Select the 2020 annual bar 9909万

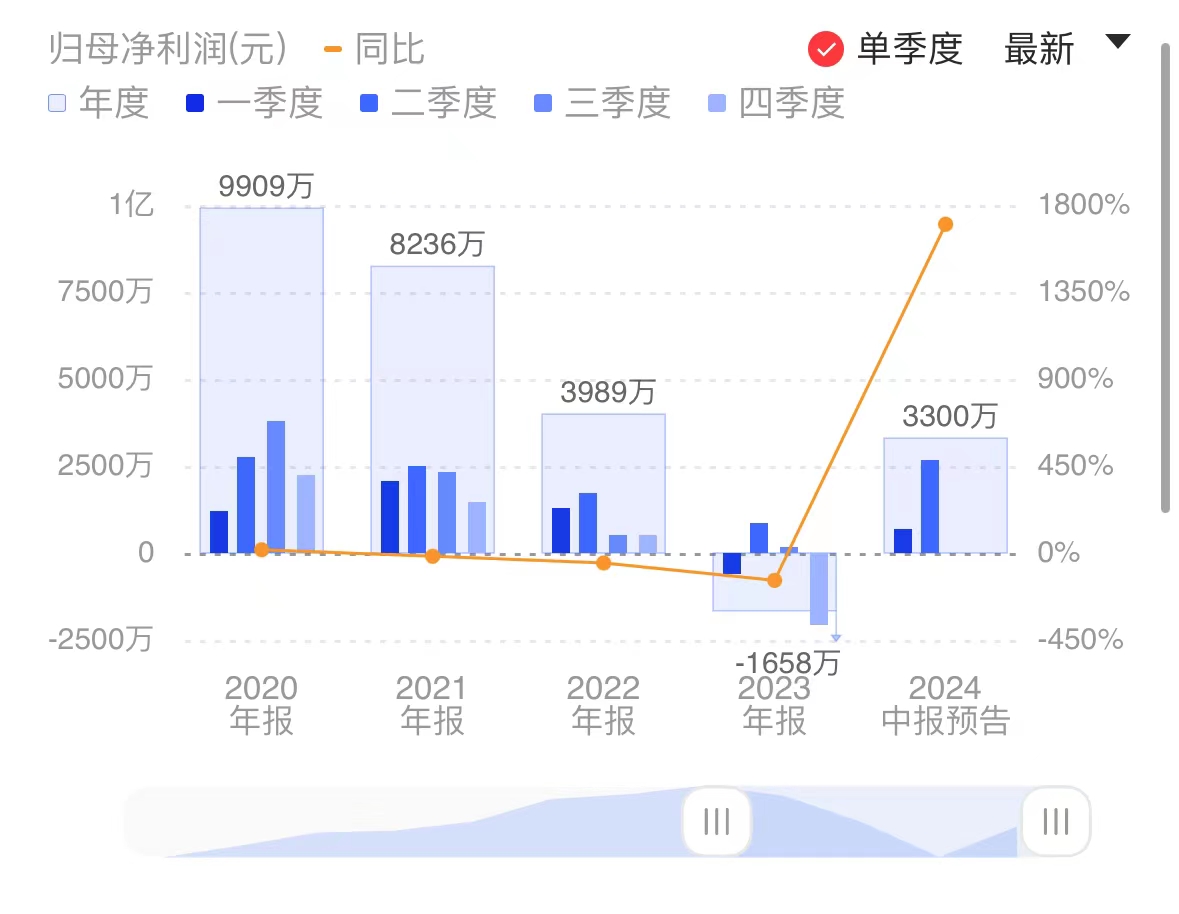pos(262,380)
